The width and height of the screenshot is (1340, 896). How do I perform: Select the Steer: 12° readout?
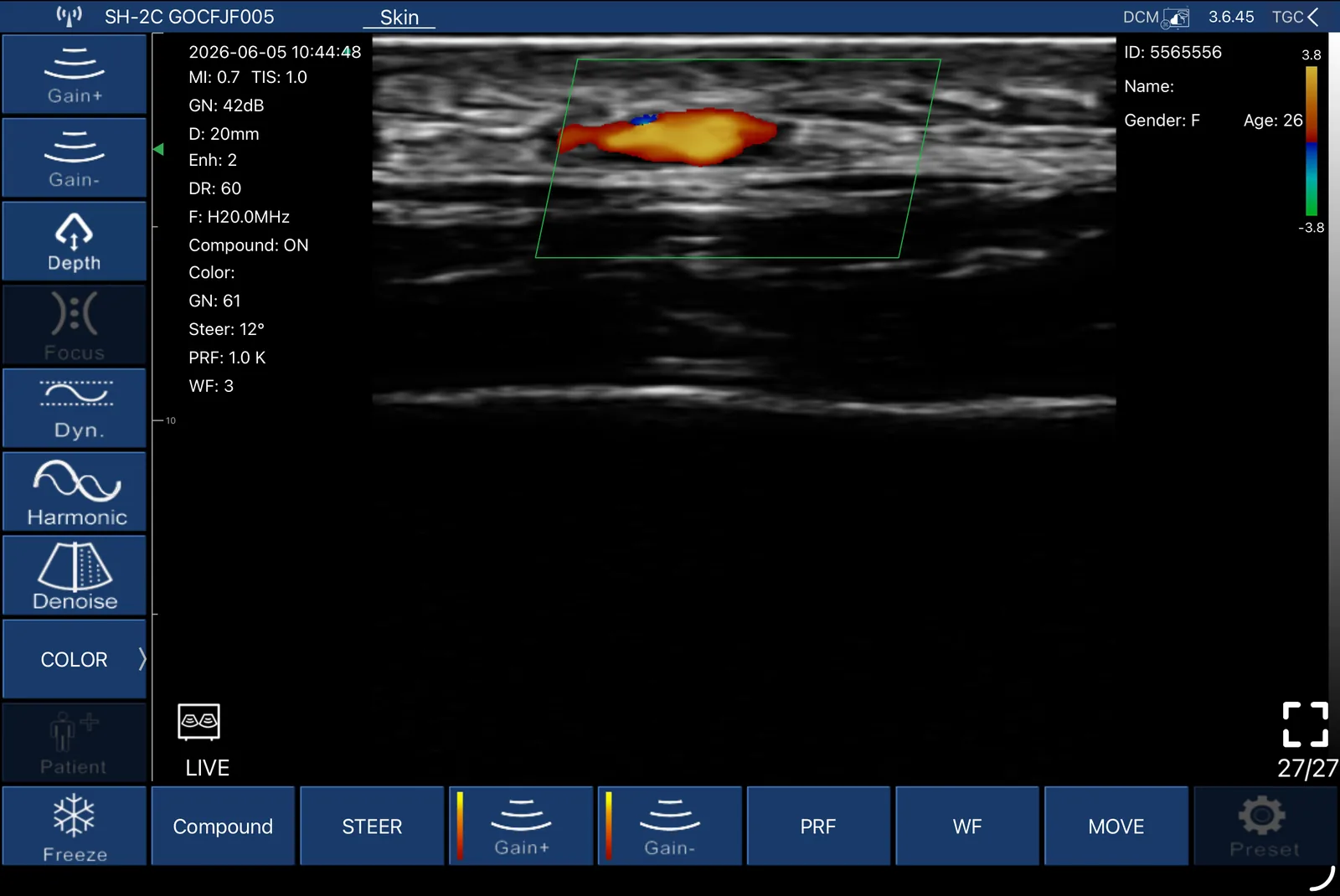(x=227, y=329)
